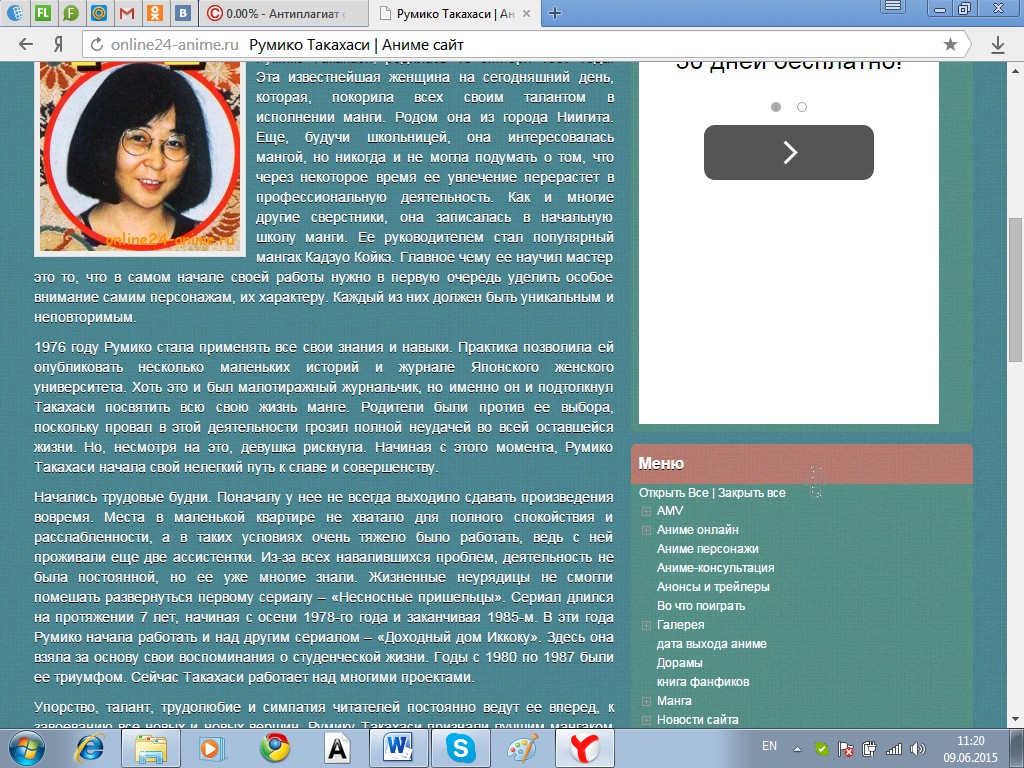Click the EN language indicator
This screenshot has height=768, width=1024.
[769, 746]
